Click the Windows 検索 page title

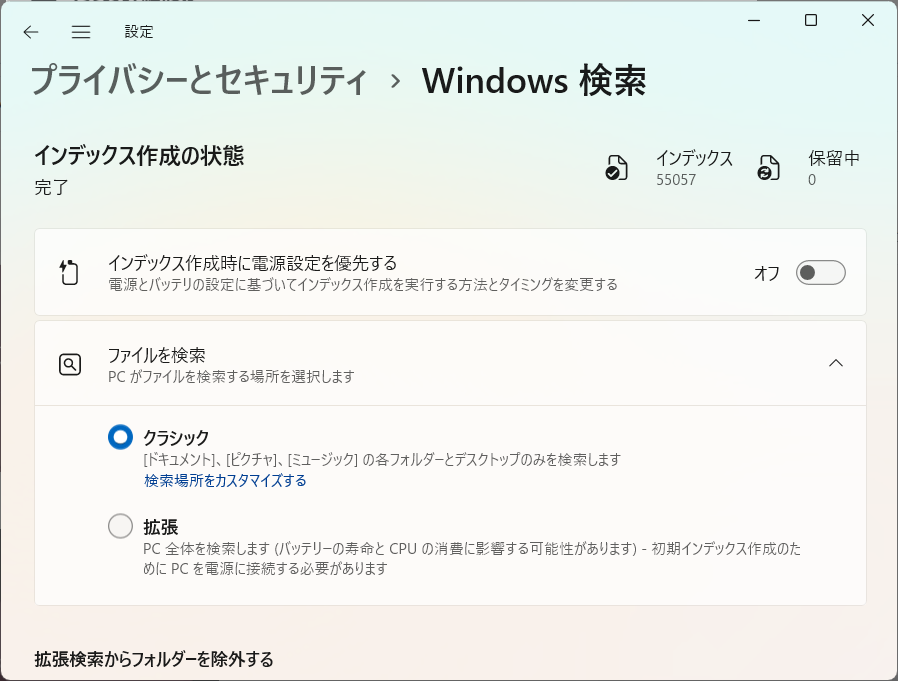coord(534,80)
